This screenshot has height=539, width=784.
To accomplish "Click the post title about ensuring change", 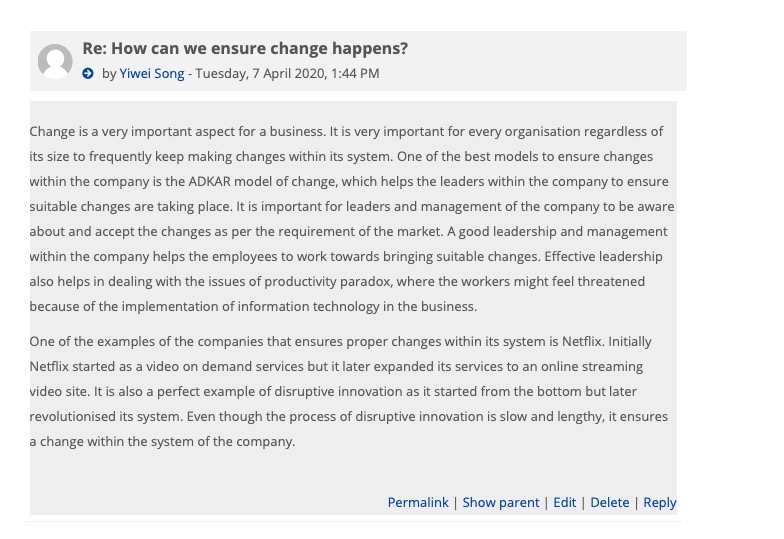I will pyautogui.click(x=245, y=48).
